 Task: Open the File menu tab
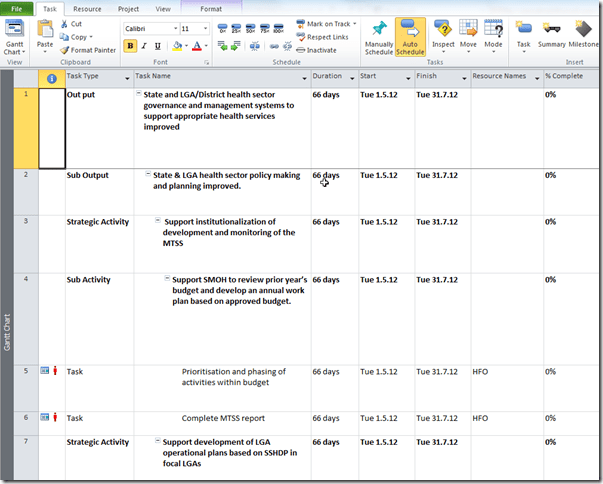[17, 8]
